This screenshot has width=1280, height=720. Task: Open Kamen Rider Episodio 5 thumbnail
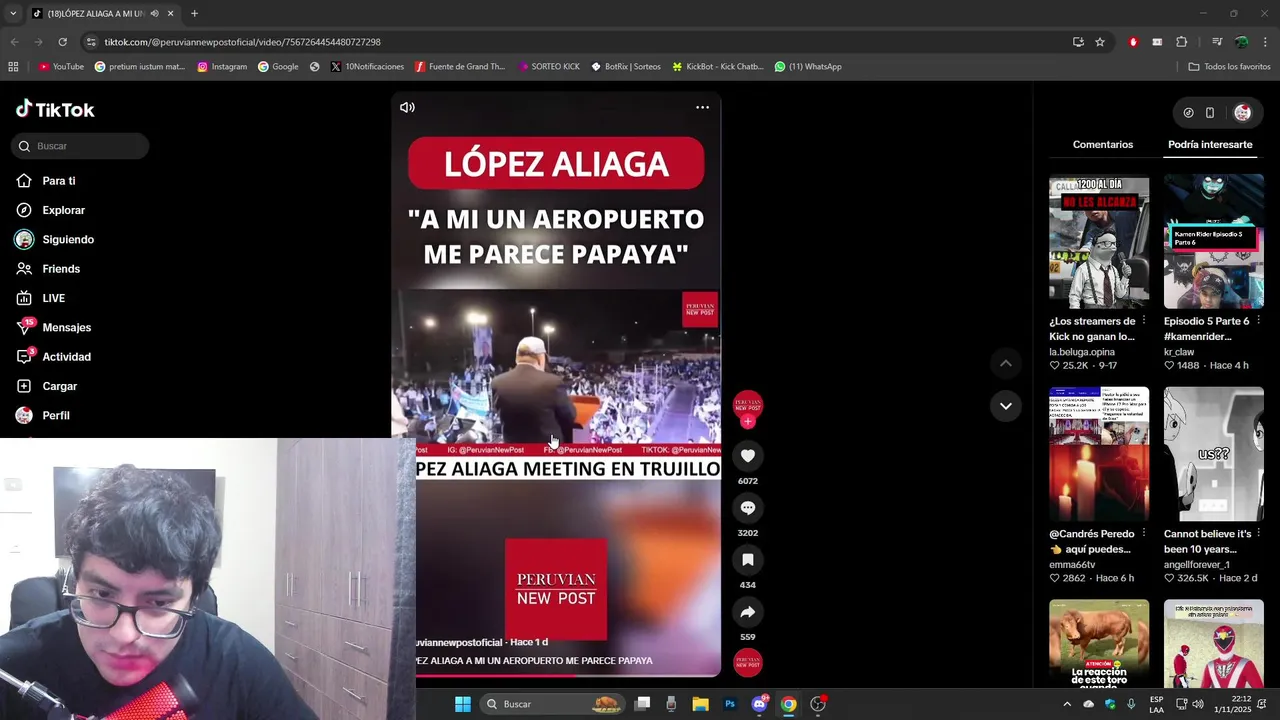pos(1214,242)
